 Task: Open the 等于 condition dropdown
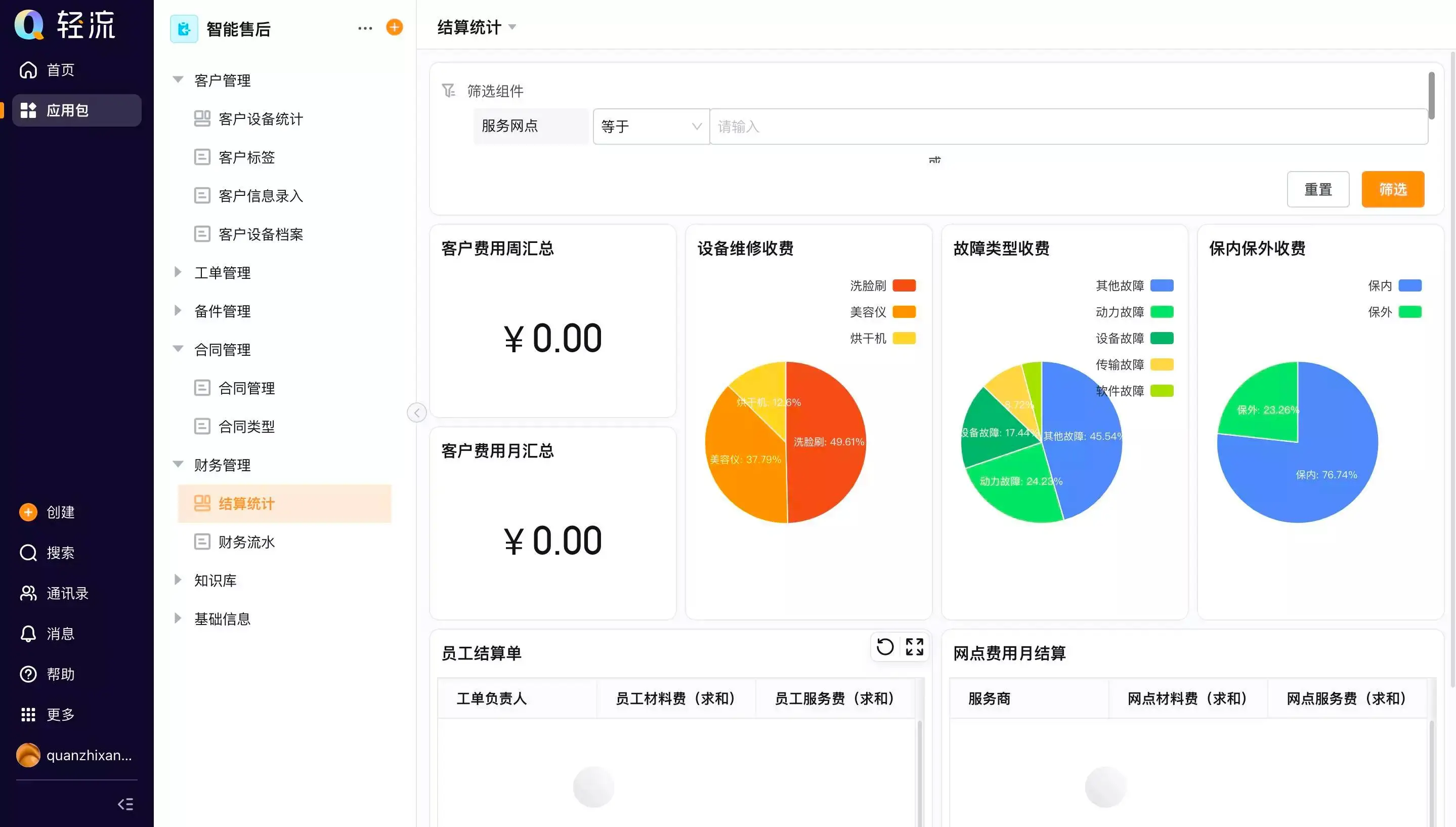tap(651, 126)
